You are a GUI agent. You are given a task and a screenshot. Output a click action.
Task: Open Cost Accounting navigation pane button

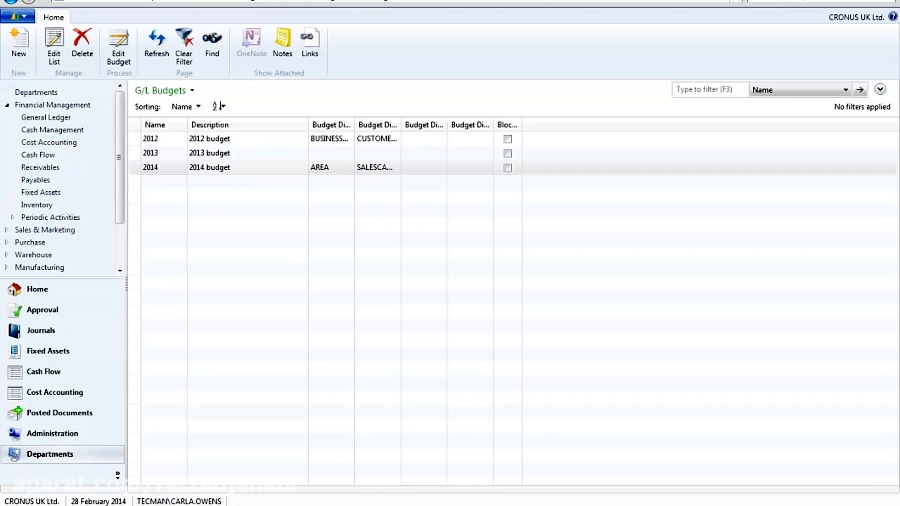(63, 392)
